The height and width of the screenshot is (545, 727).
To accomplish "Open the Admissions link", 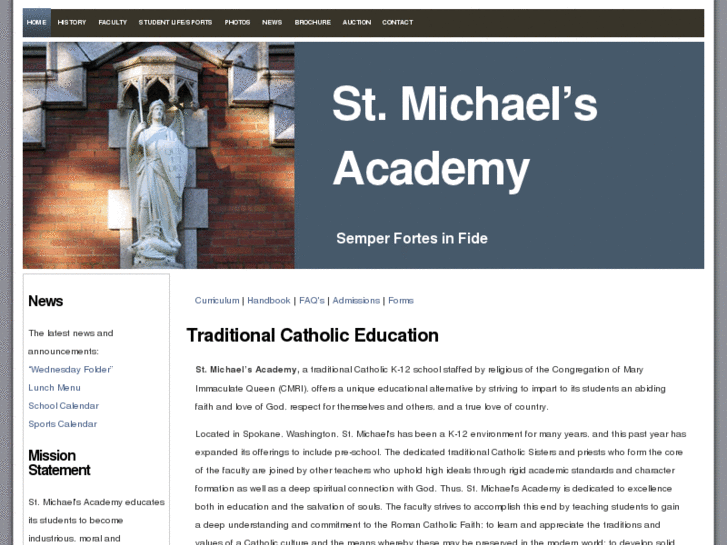I will click(x=356, y=301).
